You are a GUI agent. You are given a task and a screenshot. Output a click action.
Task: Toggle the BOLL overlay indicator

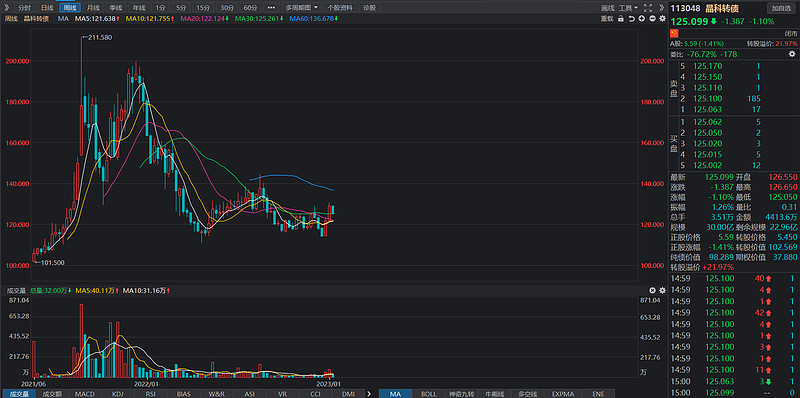(428, 393)
